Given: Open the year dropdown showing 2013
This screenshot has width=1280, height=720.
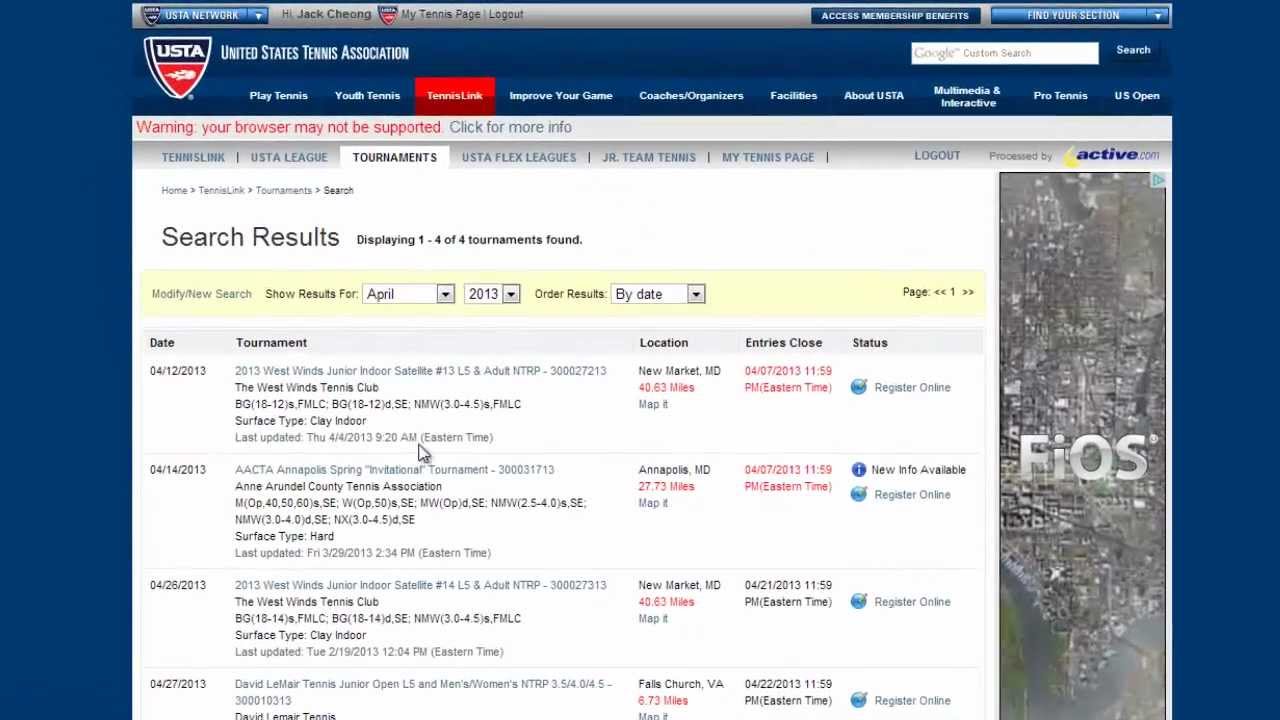Looking at the screenshot, I should tap(492, 294).
